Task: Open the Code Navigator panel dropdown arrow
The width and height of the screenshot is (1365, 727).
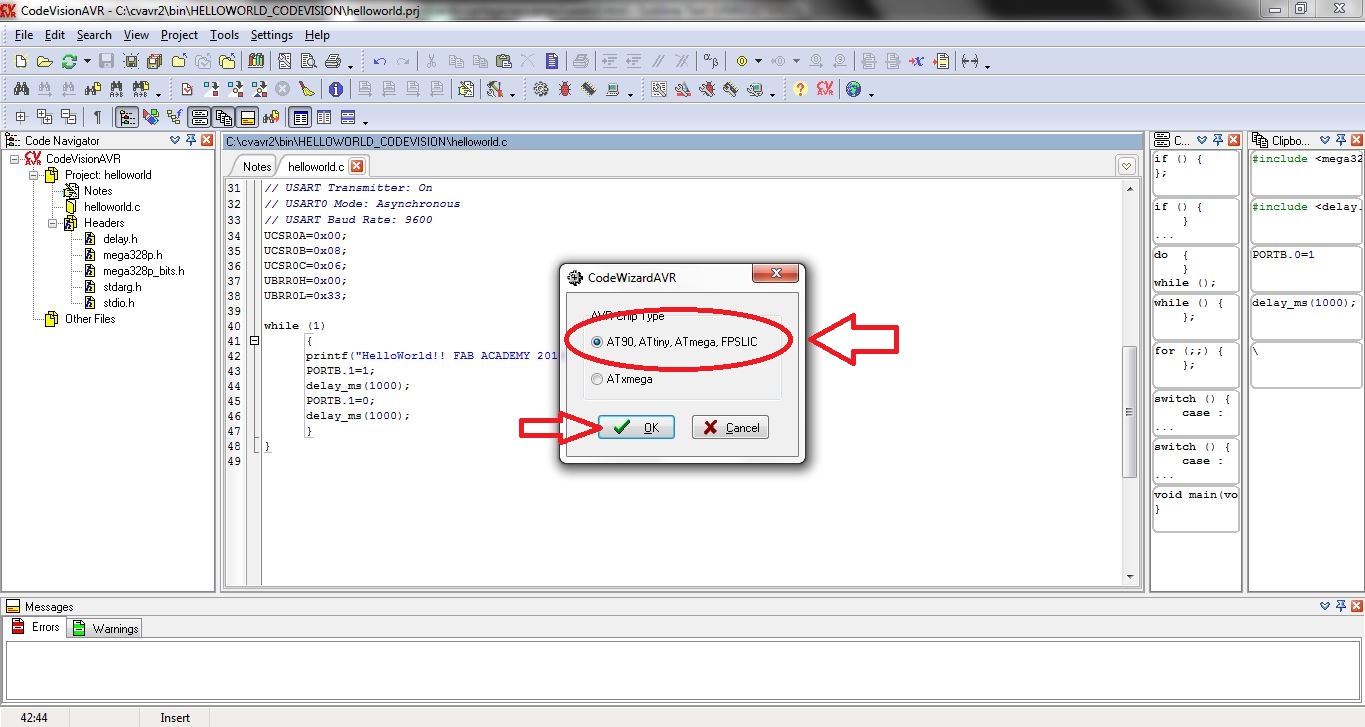Action: pos(175,141)
